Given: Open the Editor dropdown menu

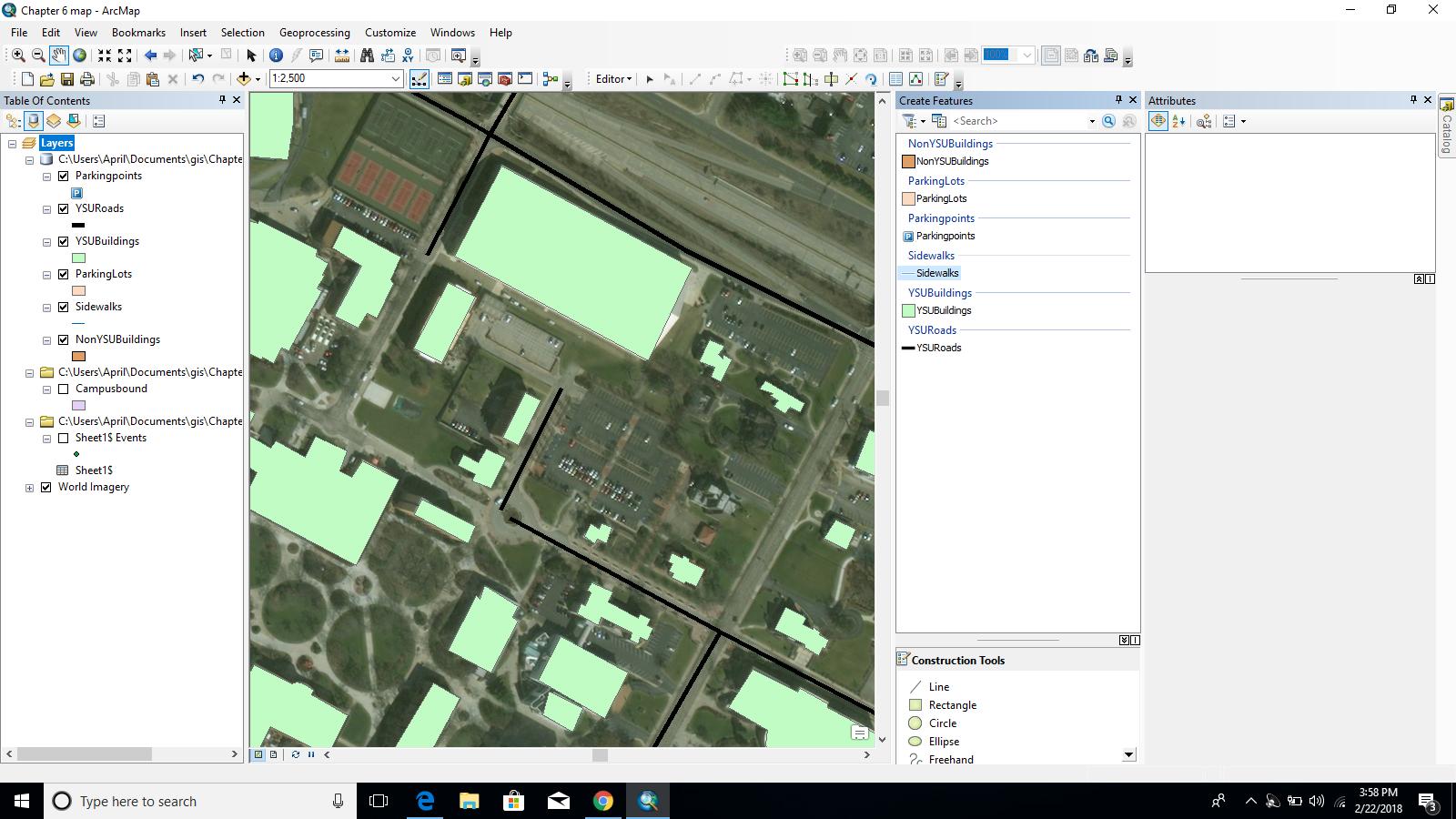Looking at the screenshot, I should [x=613, y=79].
